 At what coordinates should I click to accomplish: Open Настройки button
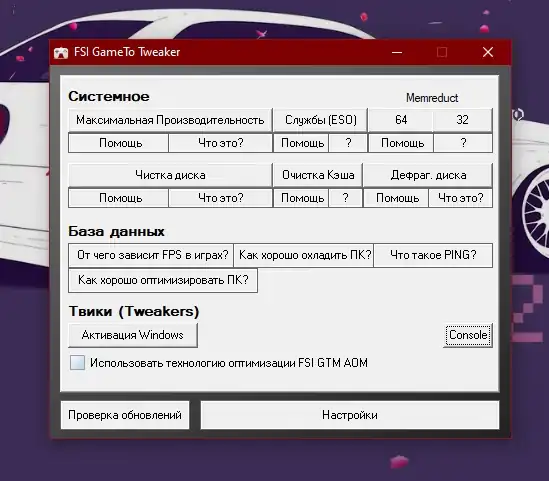[350, 415]
